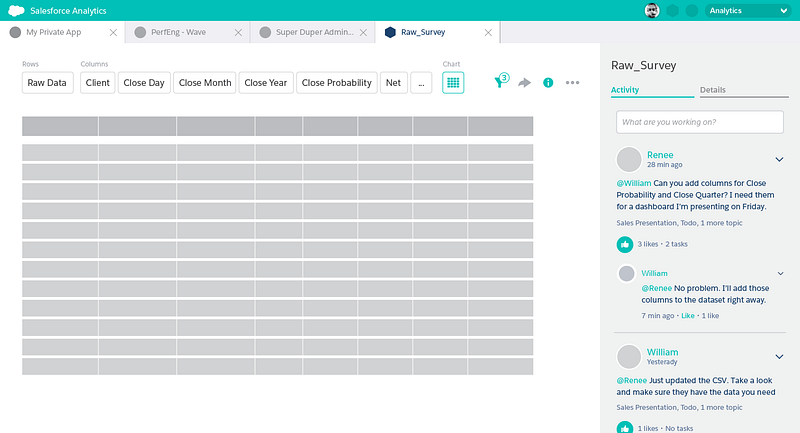
Task: Open the @Renee mention in William's reply
Action: [x=657, y=288]
